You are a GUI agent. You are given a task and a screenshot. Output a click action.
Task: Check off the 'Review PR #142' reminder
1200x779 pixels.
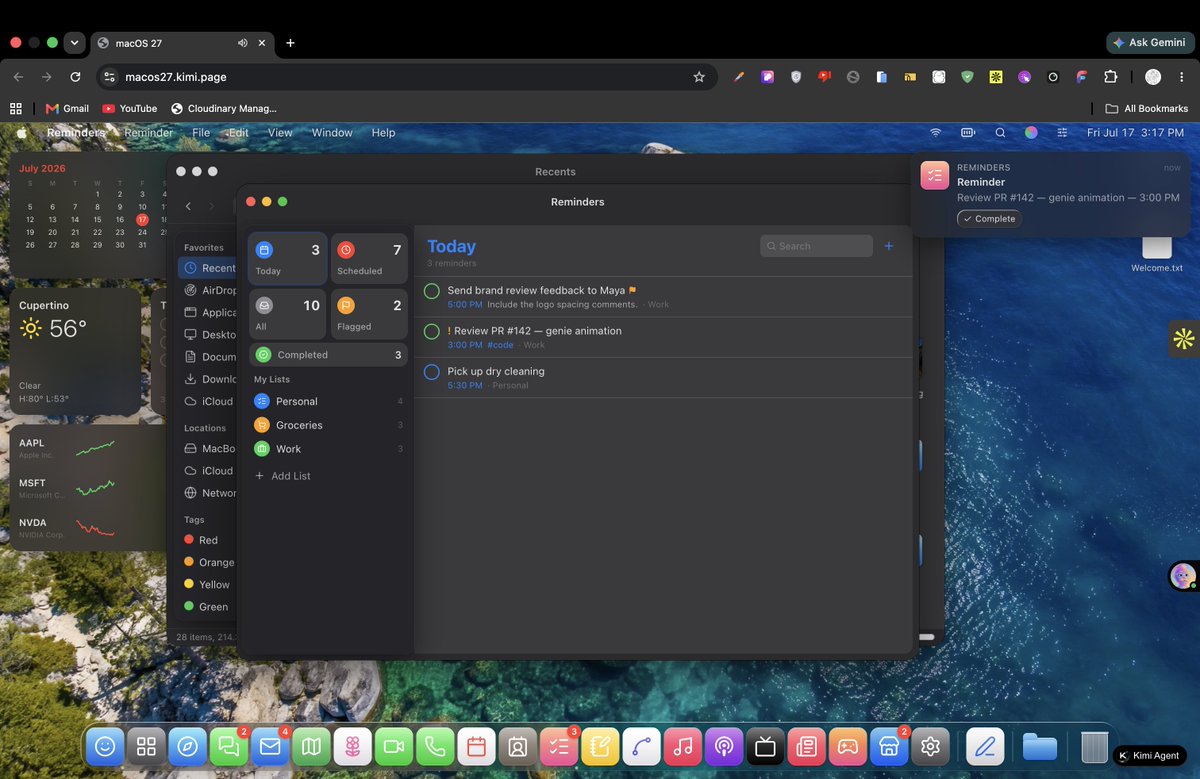click(432, 331)
